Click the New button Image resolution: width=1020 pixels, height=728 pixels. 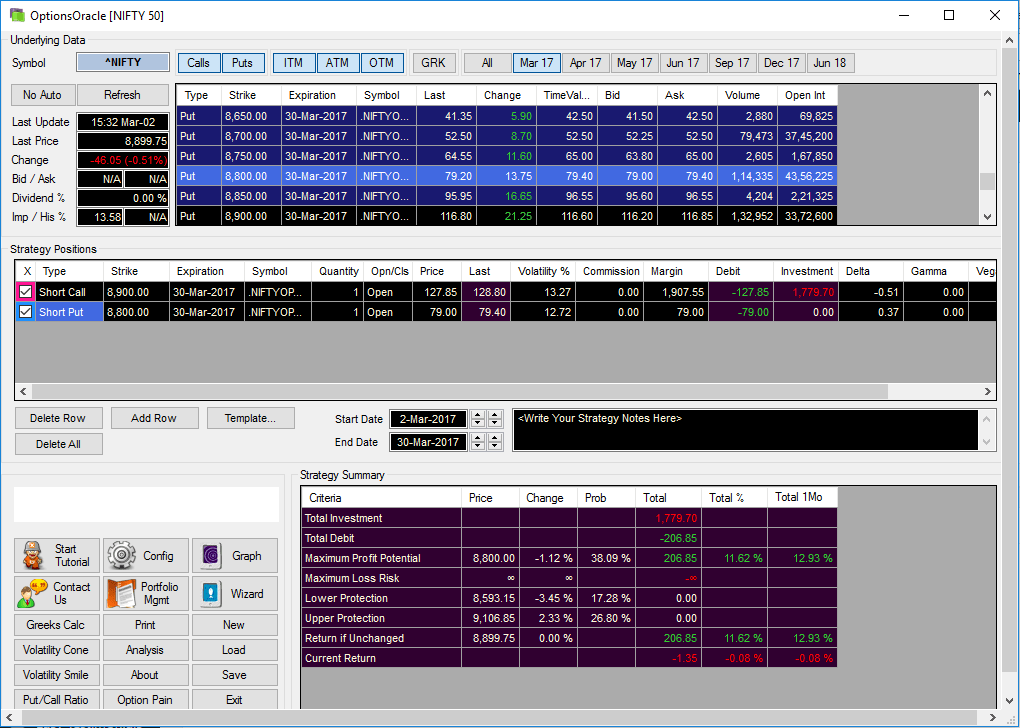pos(235,625)
